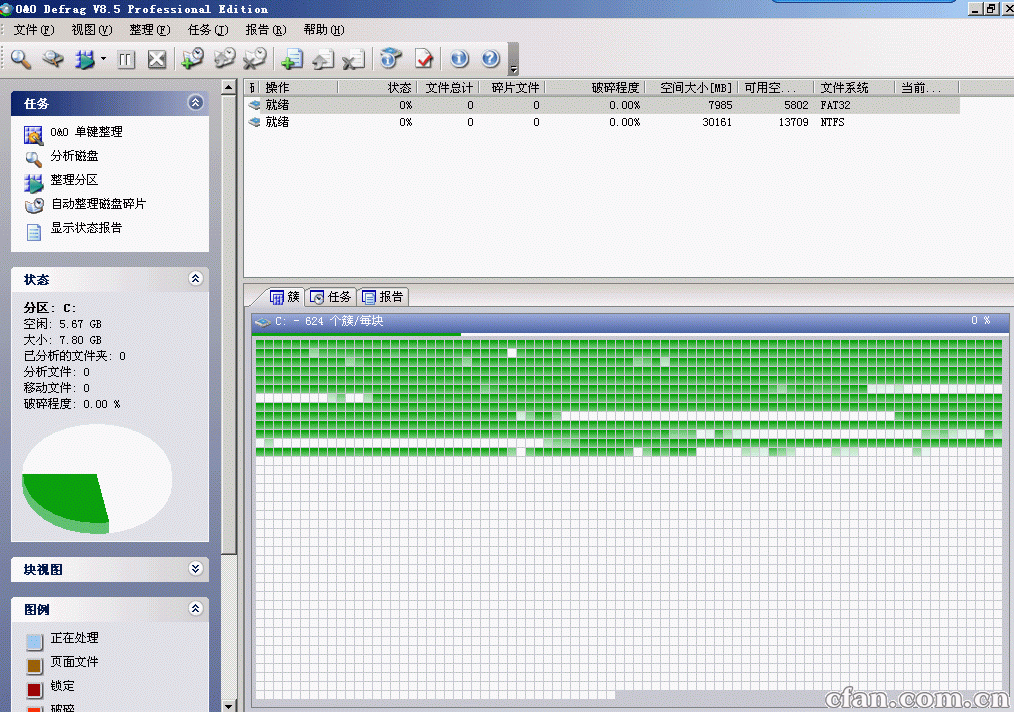Click the 自动整理磁盘碎片 clock icon
The image size is (1014, 712).
tap(34, 206)
